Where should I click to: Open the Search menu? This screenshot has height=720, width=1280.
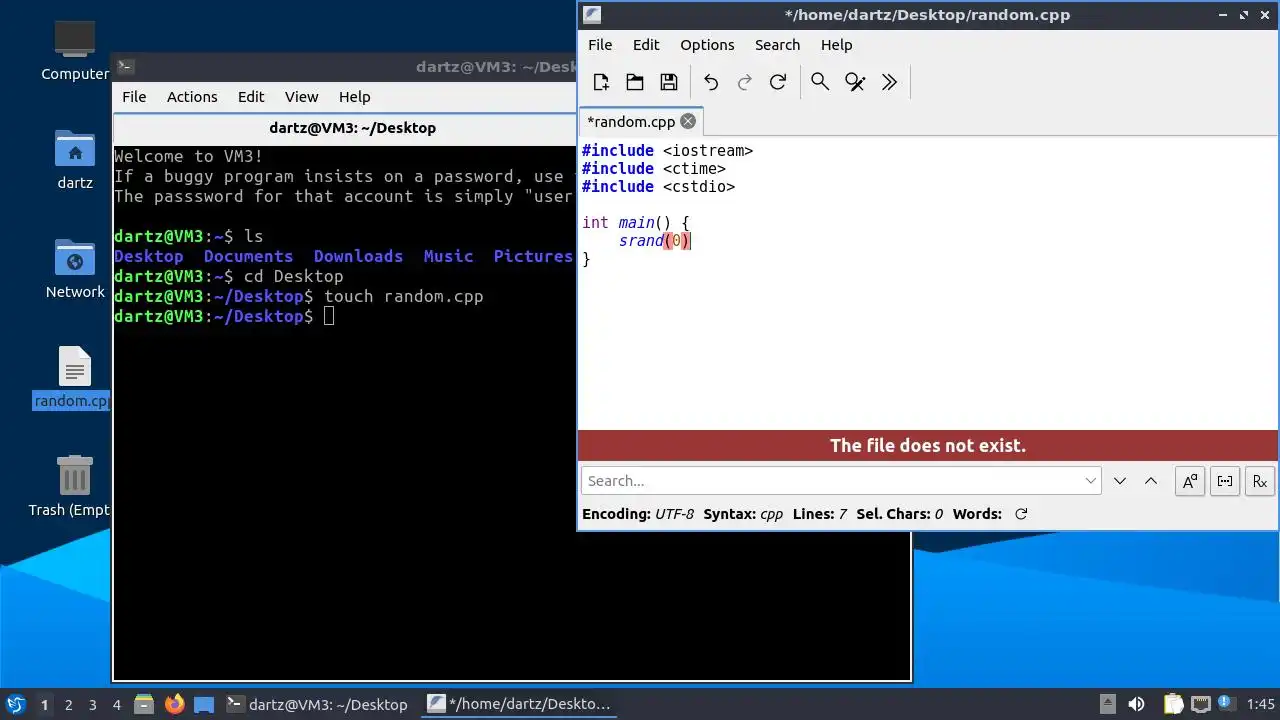click(x=777, y=45)
